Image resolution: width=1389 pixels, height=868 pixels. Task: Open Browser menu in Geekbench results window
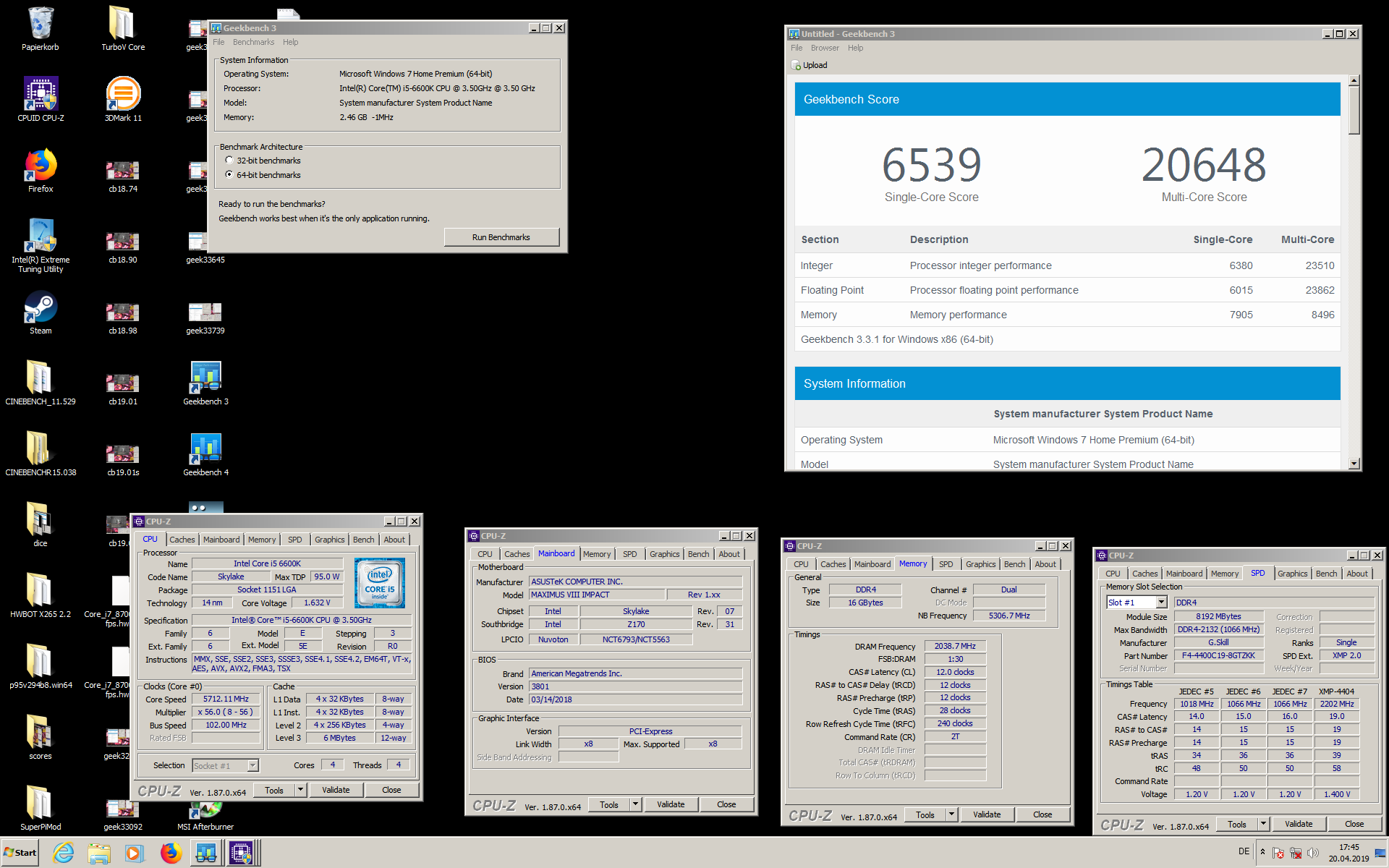click(x=825, y=48)
